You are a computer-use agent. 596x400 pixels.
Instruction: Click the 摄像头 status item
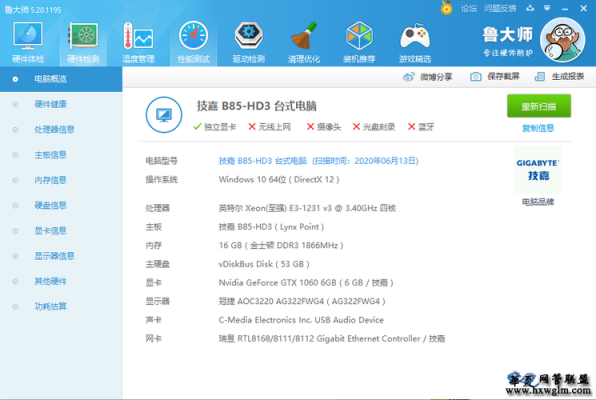tap(324, 127)
